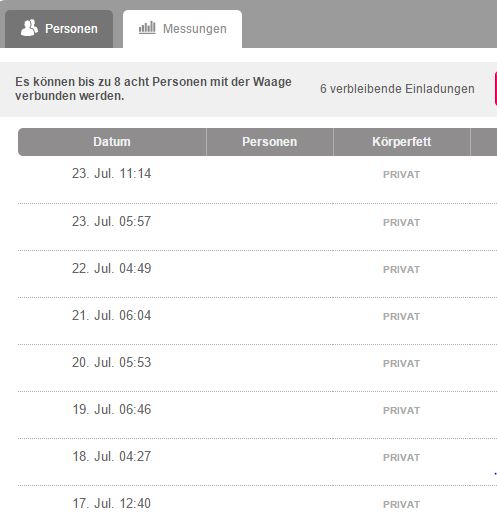497x525 pixels.
Task: Click the Körperfett column header
Action: point(402,142)
